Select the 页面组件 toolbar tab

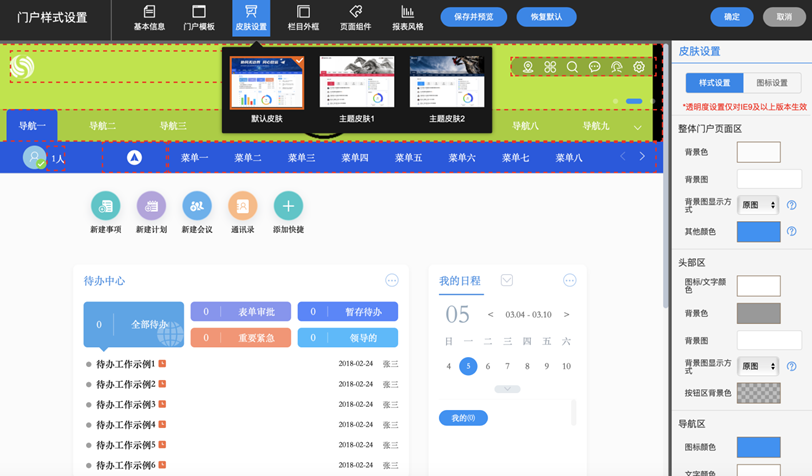(355, 17)
